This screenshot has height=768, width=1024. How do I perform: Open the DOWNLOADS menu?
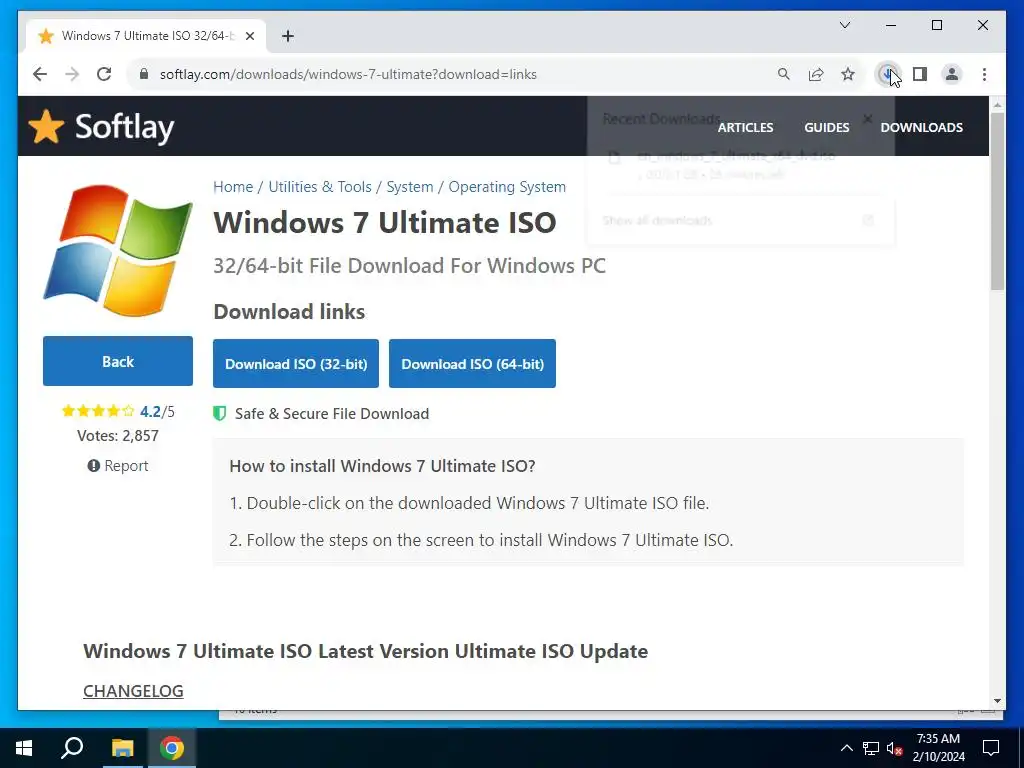[921, 127]
